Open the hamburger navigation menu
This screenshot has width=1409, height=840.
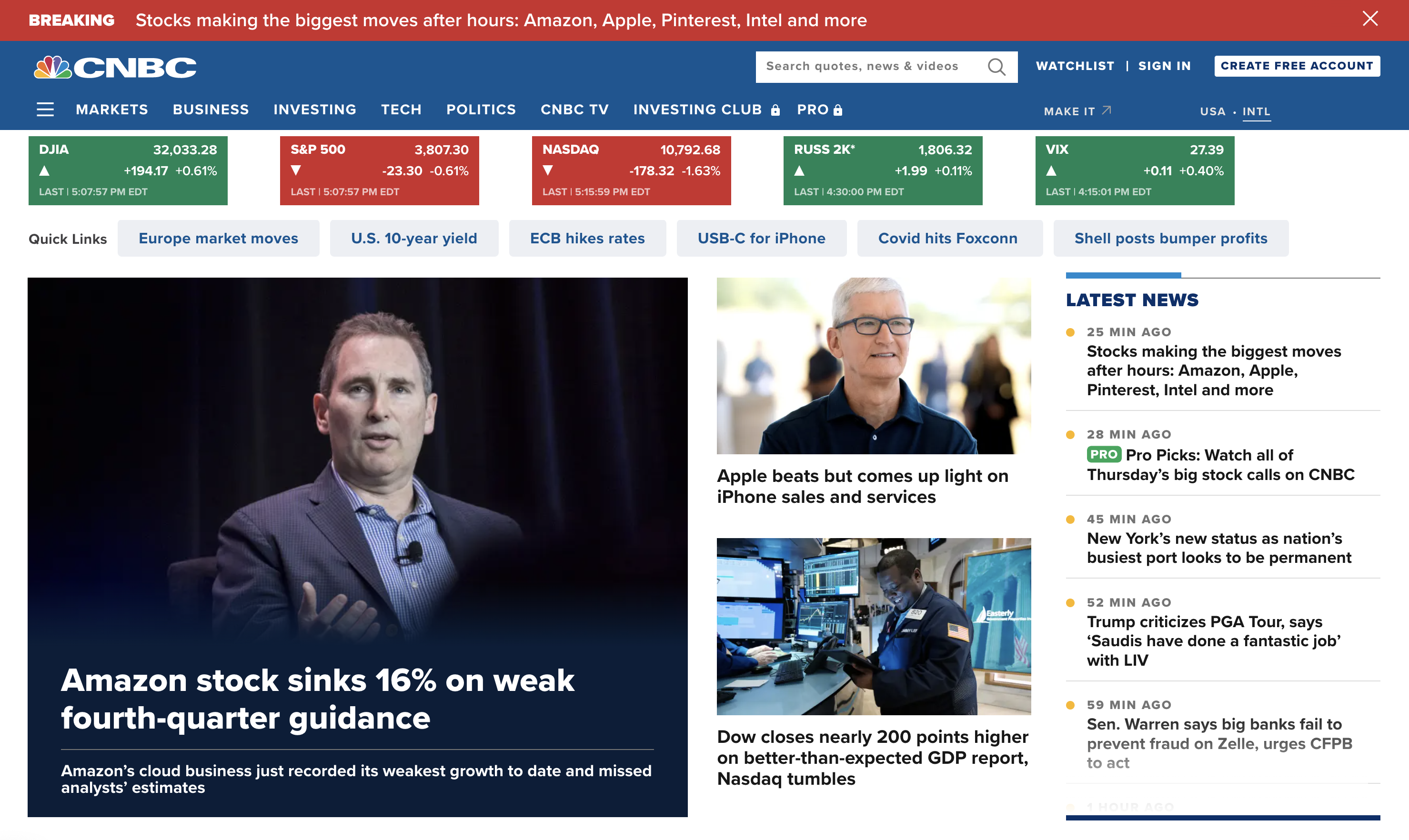45,109
